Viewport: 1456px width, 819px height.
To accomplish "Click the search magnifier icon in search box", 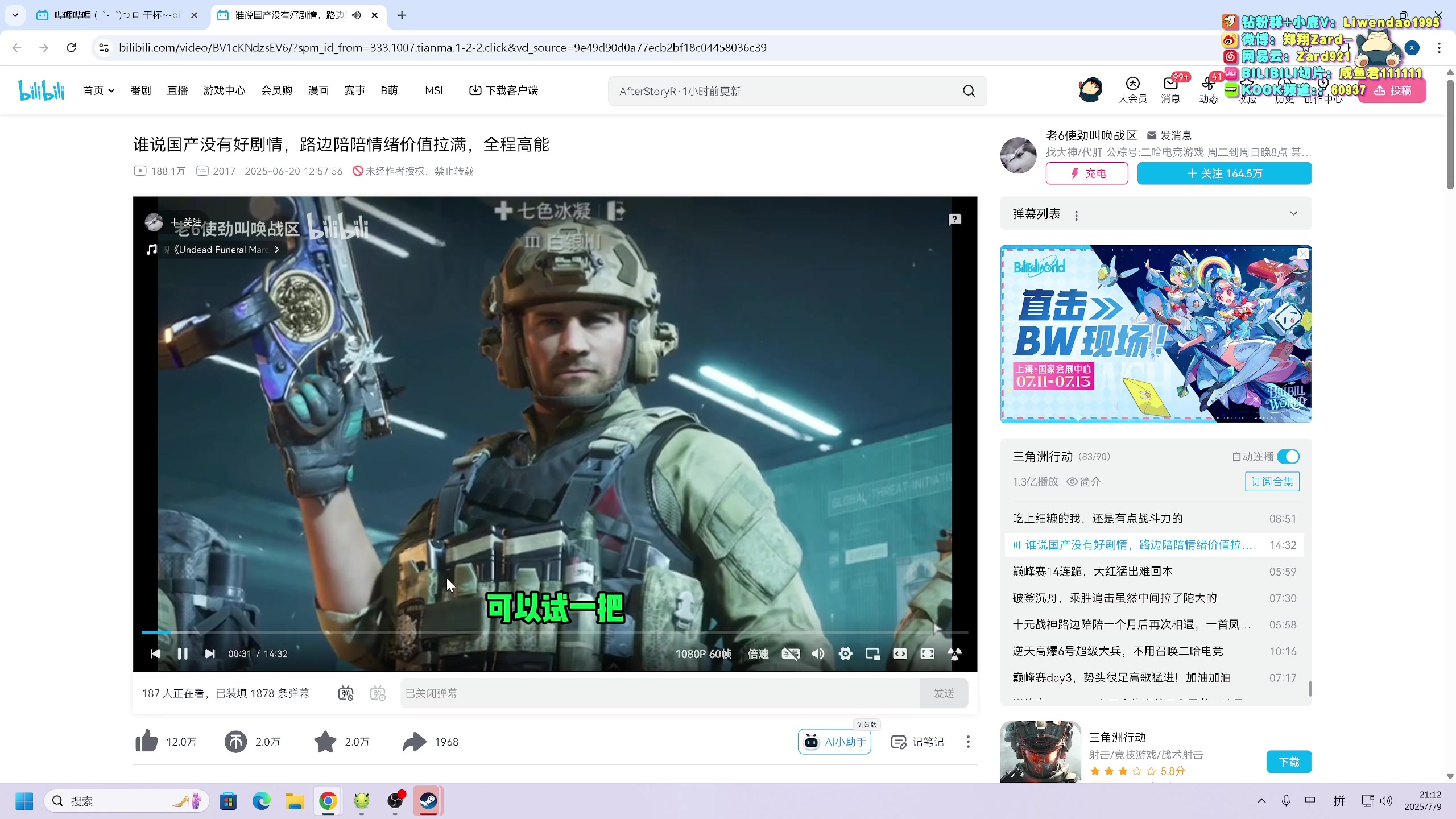I will [x=969, y=91].
